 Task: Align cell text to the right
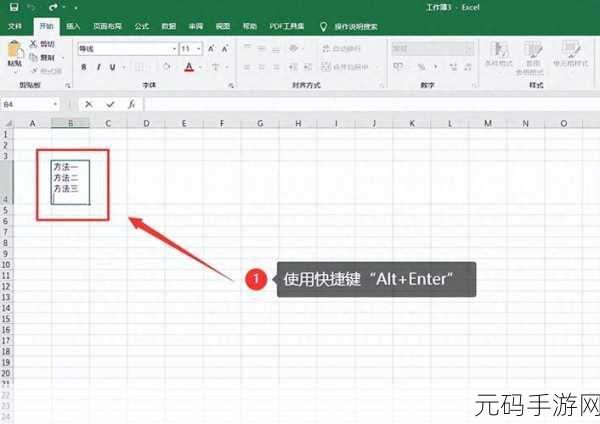276,67
